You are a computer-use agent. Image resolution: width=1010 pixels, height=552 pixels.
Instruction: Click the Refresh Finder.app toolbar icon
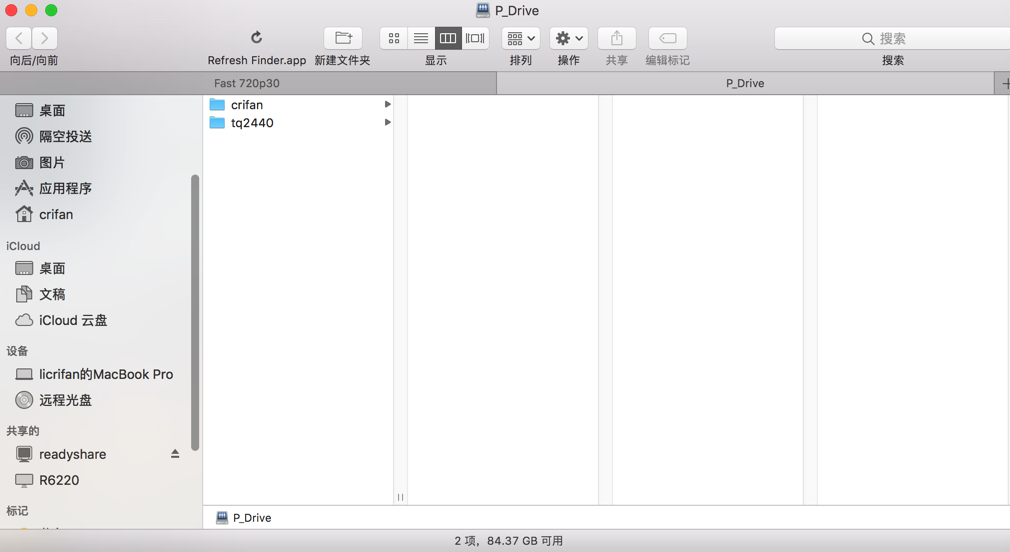[x=256, y=38]
